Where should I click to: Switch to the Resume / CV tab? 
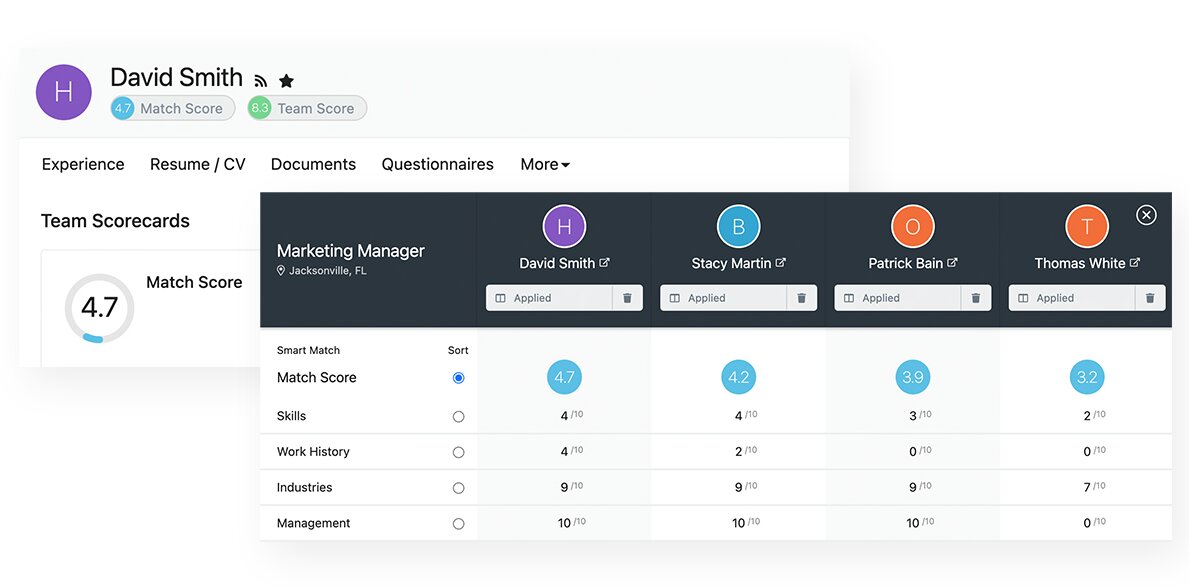tap(197, 165)
